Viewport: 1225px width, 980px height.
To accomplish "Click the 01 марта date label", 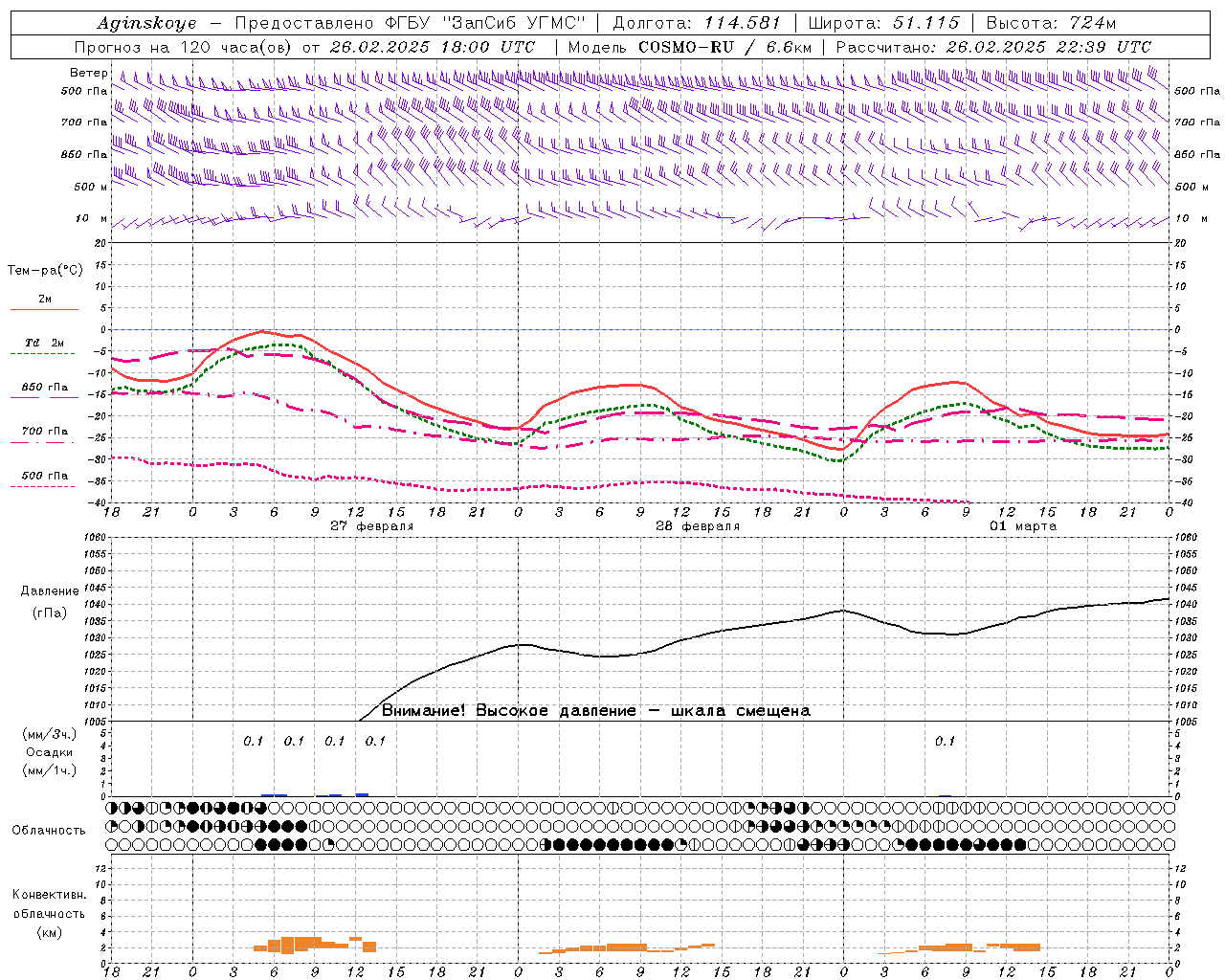I will coord(1023,526).
